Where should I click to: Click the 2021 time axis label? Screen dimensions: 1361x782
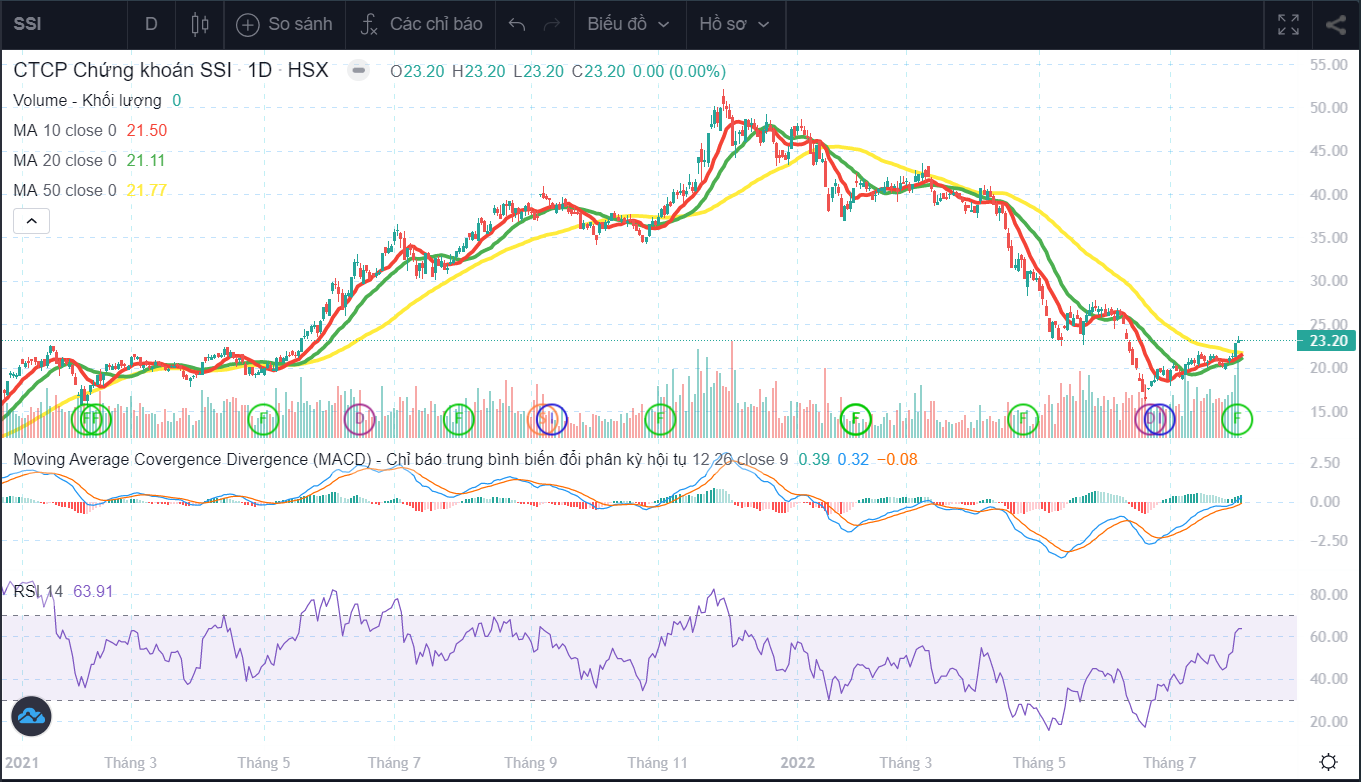[21, 763]
